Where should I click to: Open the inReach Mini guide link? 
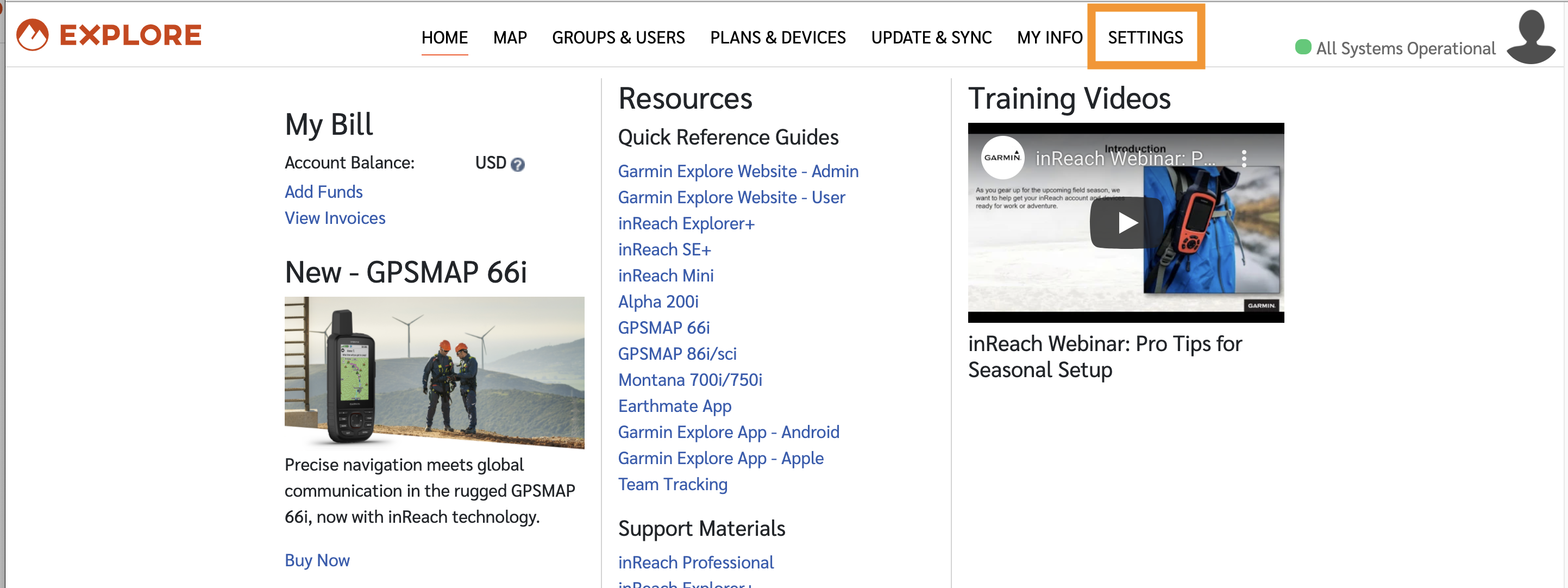click(x=666, y=276)
